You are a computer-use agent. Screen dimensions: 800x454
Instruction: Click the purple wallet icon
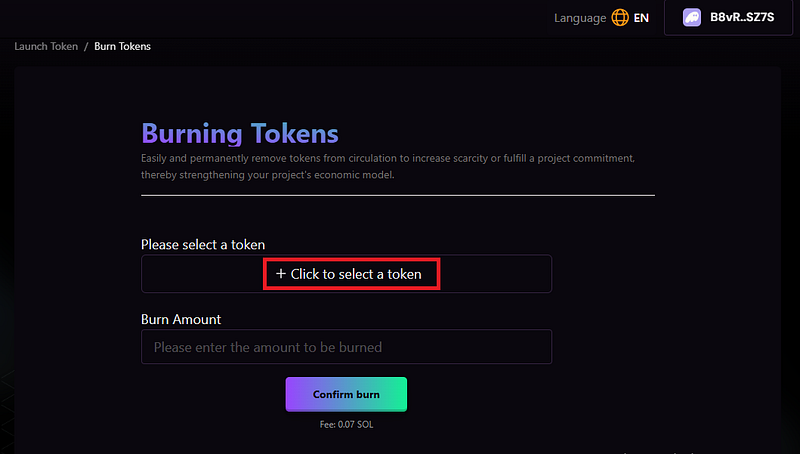(x=691, y=18)
